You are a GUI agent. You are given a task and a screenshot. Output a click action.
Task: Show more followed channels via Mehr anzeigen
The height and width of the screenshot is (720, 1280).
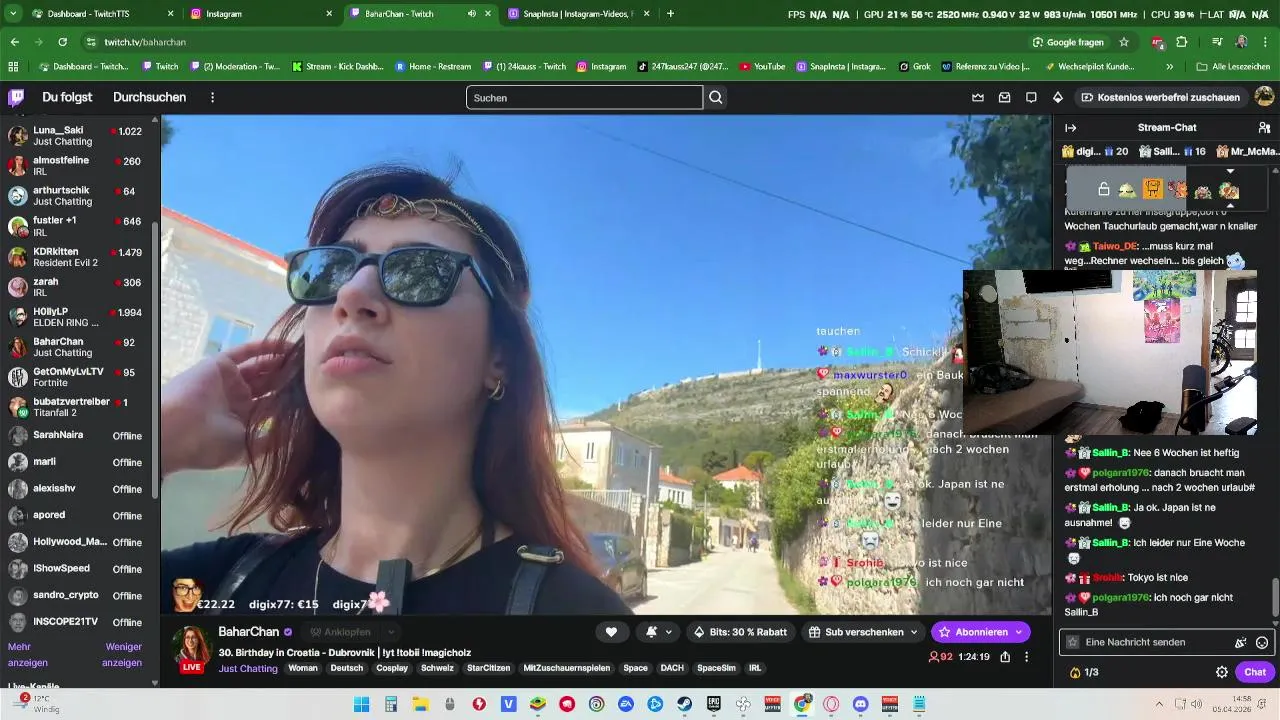[27, 655]
